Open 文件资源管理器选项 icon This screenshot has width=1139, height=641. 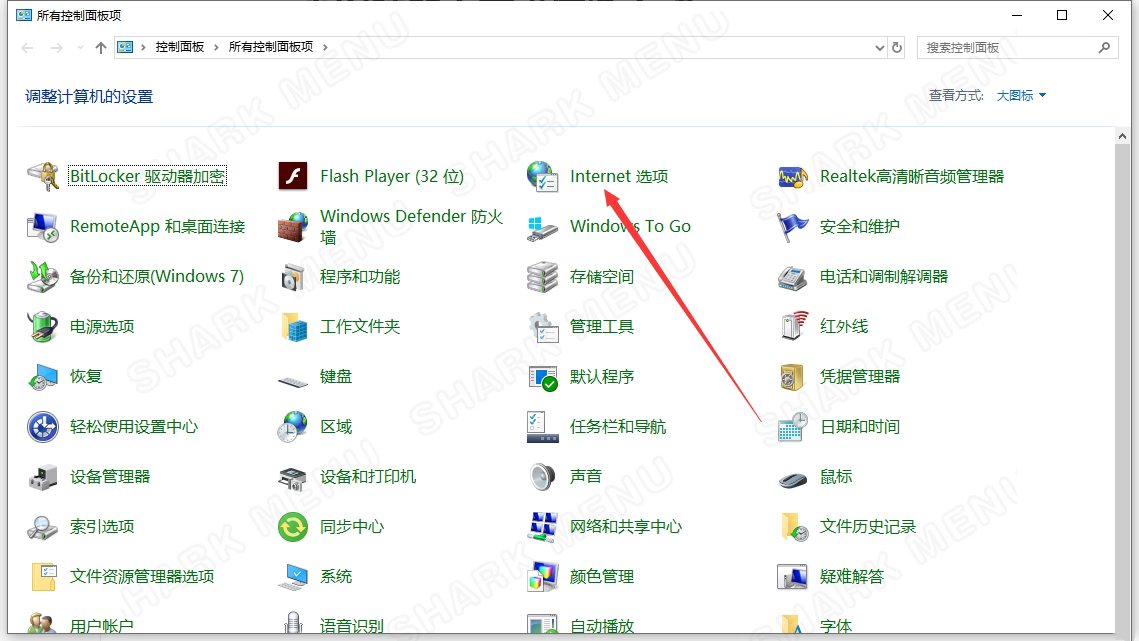click(43, 578)
